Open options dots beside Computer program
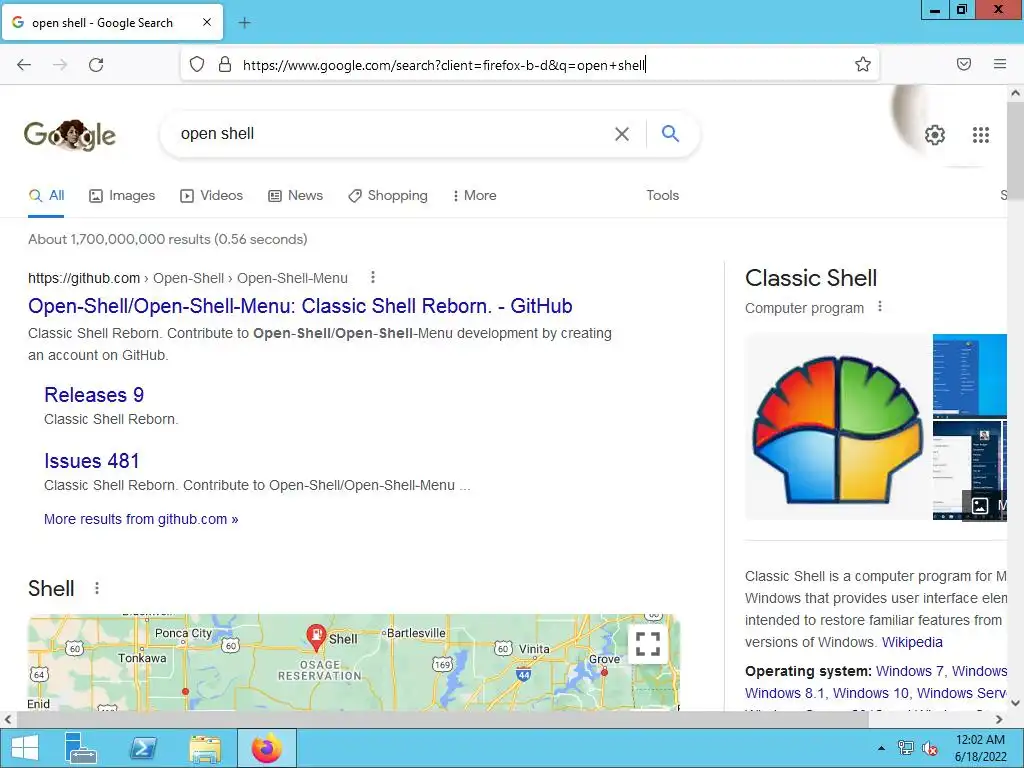Screen dimensions: 1024x768 pyautogui.click(x=880, y=306)
